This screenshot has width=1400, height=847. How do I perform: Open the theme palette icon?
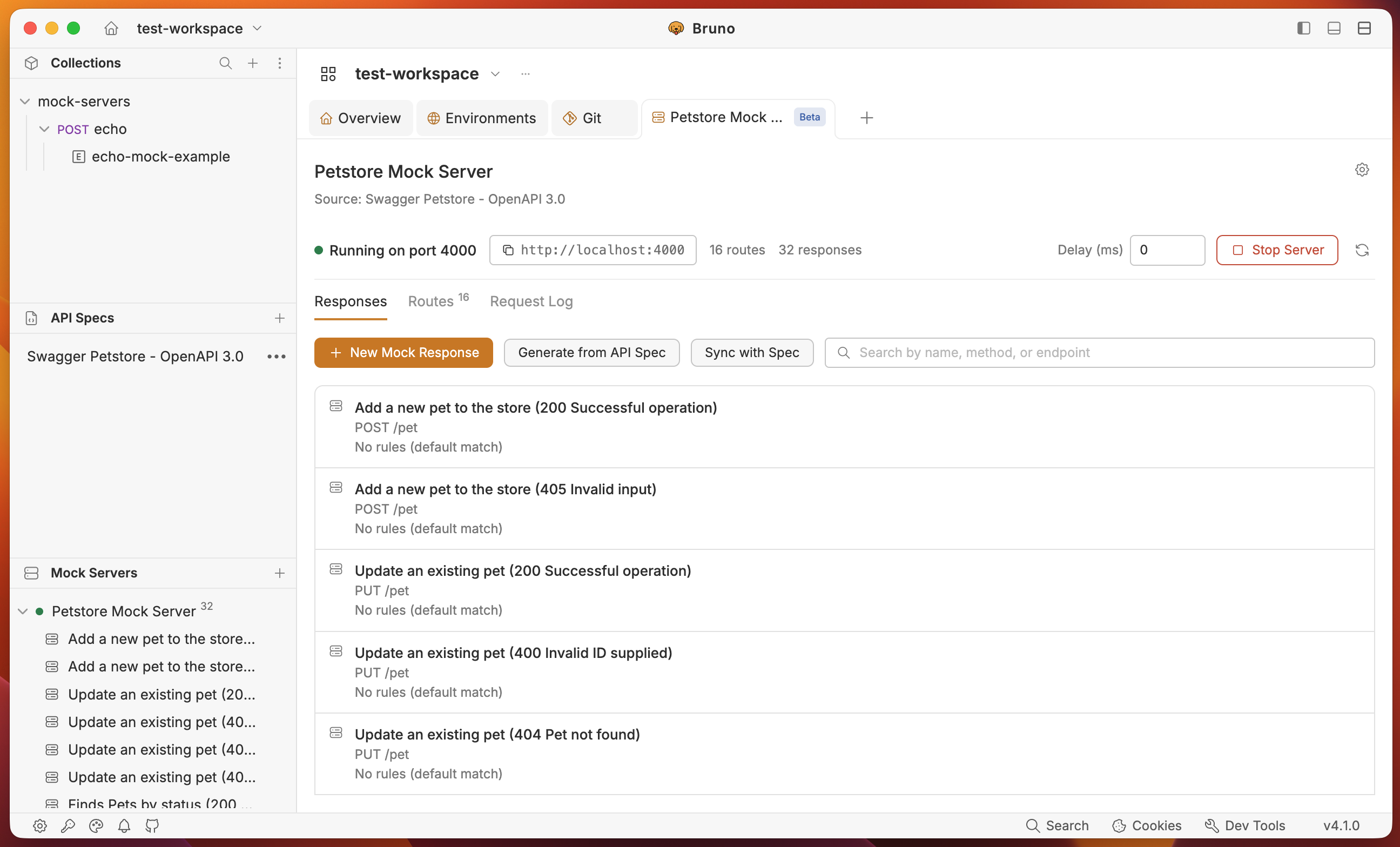click(x=96, y=825)
